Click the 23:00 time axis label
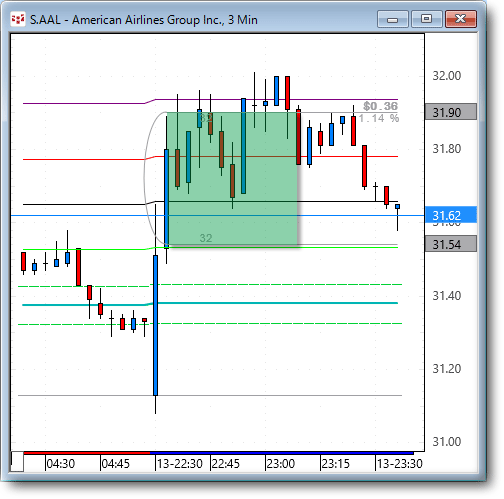504x499 pixels. (281, 464)
